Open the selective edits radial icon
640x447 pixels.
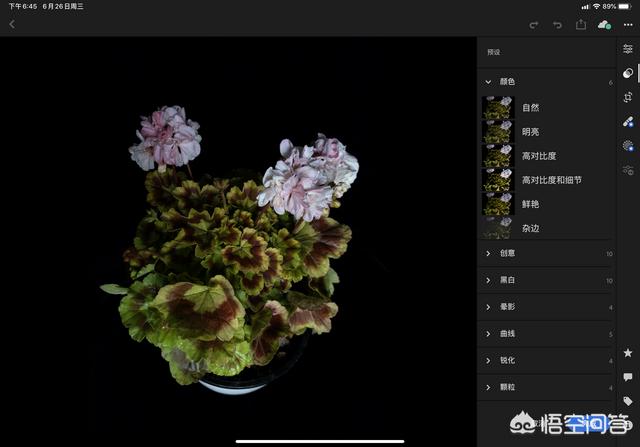pos(628,146)
